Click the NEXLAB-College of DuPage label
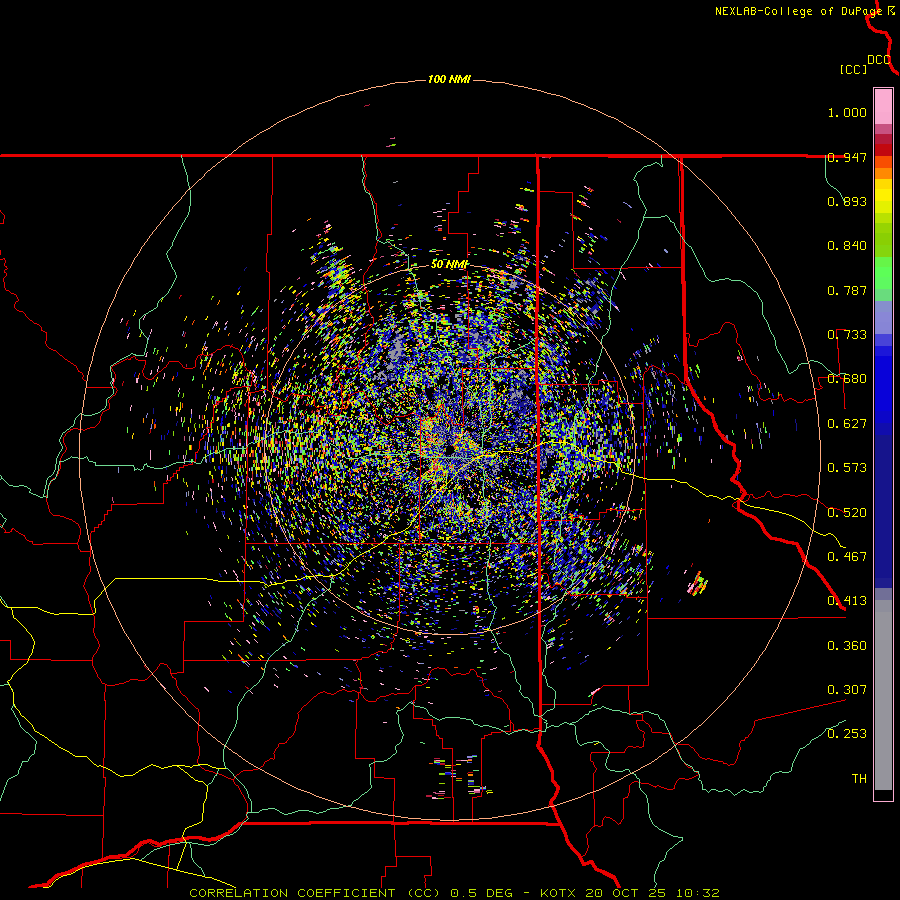The image size is (900, 900). (804, 11)
